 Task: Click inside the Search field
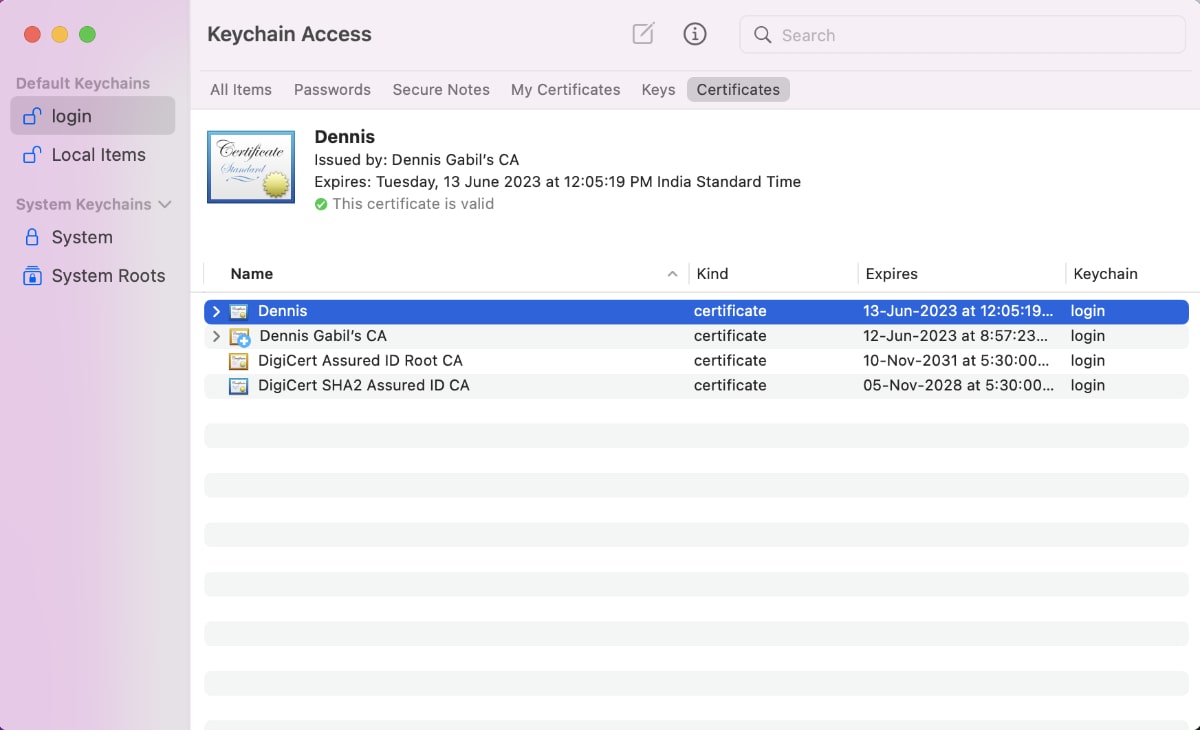[x=970, y=35]
